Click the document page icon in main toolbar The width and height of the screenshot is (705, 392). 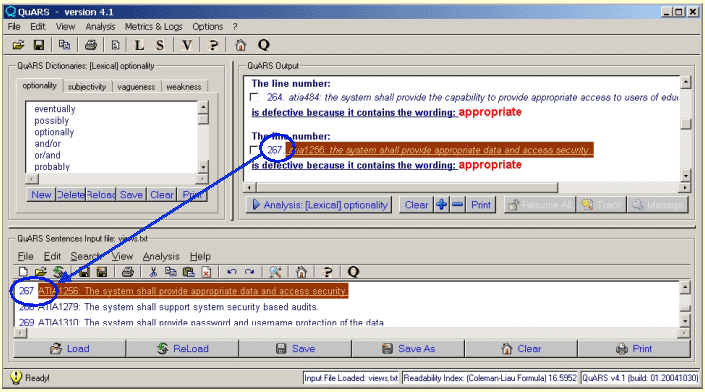[x=116, y=45]
